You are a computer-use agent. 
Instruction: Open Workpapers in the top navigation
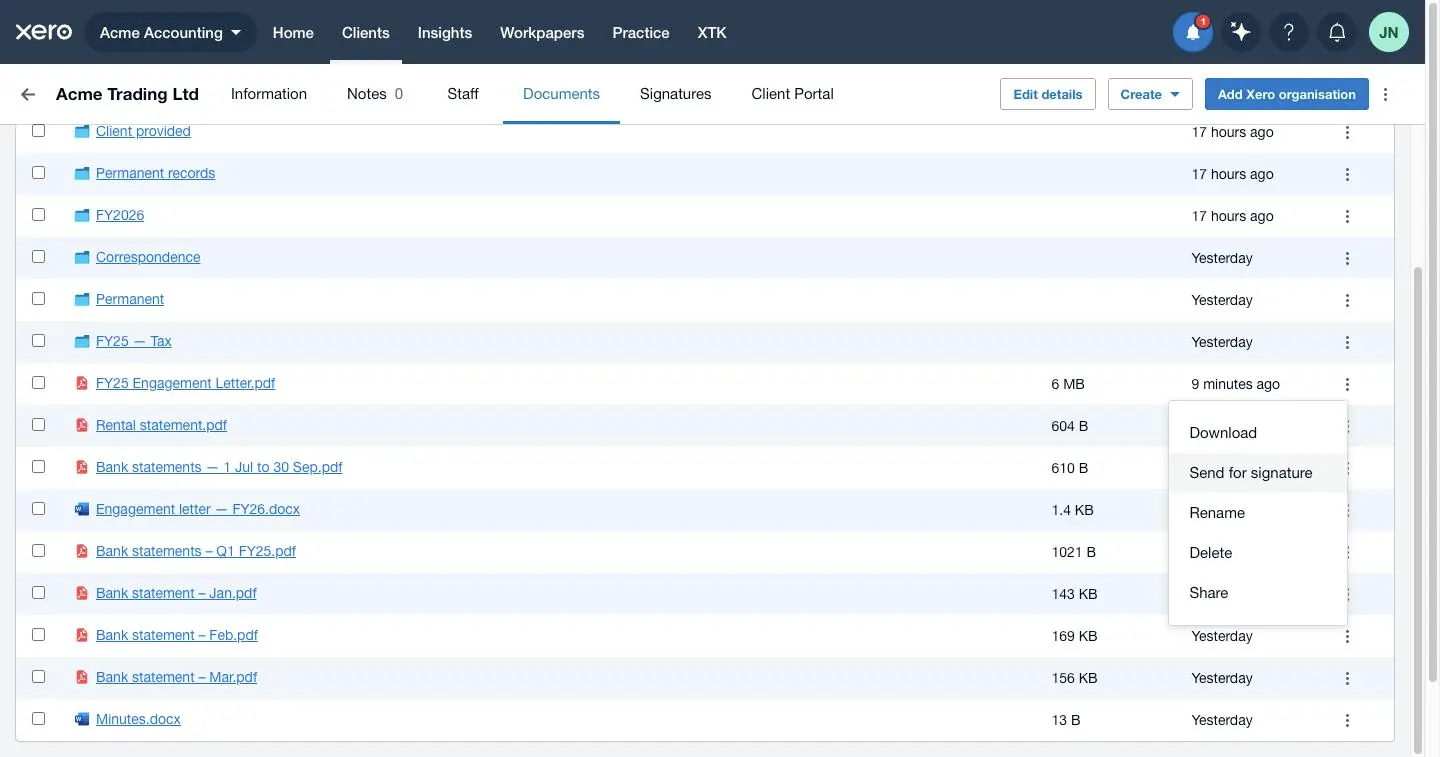pyautogui.click(x=542, y=32)
